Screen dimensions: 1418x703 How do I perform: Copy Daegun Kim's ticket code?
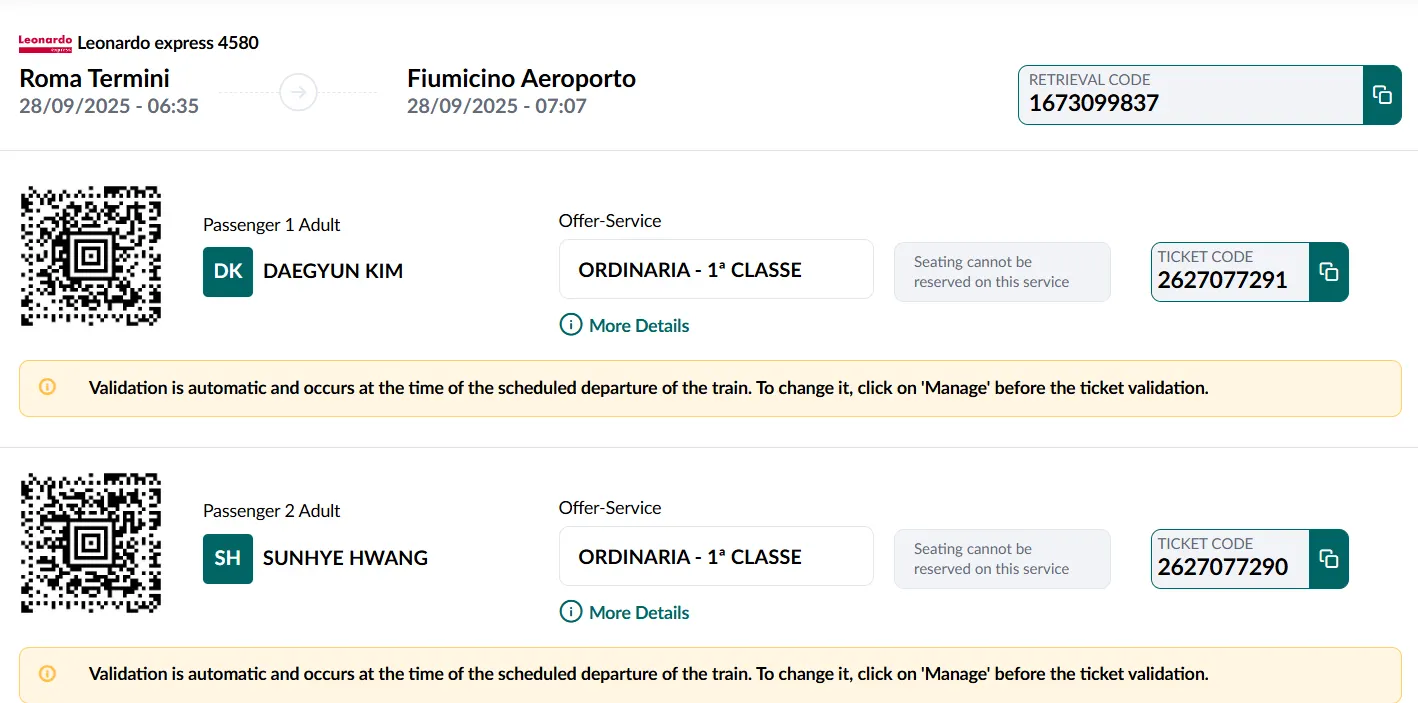[x=1328, y=272]
